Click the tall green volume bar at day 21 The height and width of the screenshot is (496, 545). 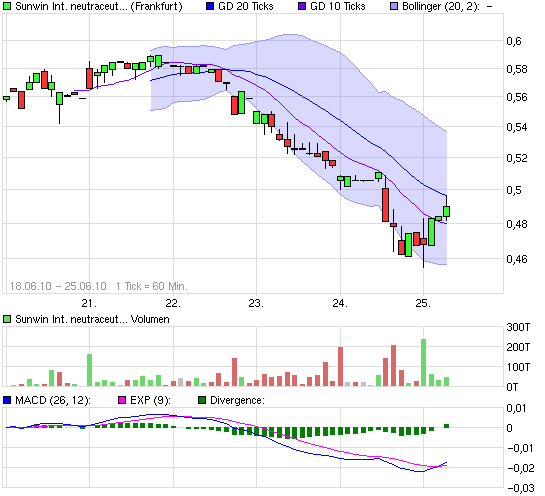89,370
